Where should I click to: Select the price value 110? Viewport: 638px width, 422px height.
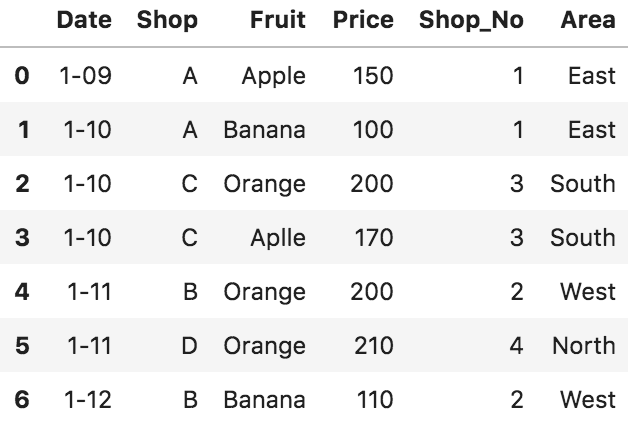click(375, 400)
